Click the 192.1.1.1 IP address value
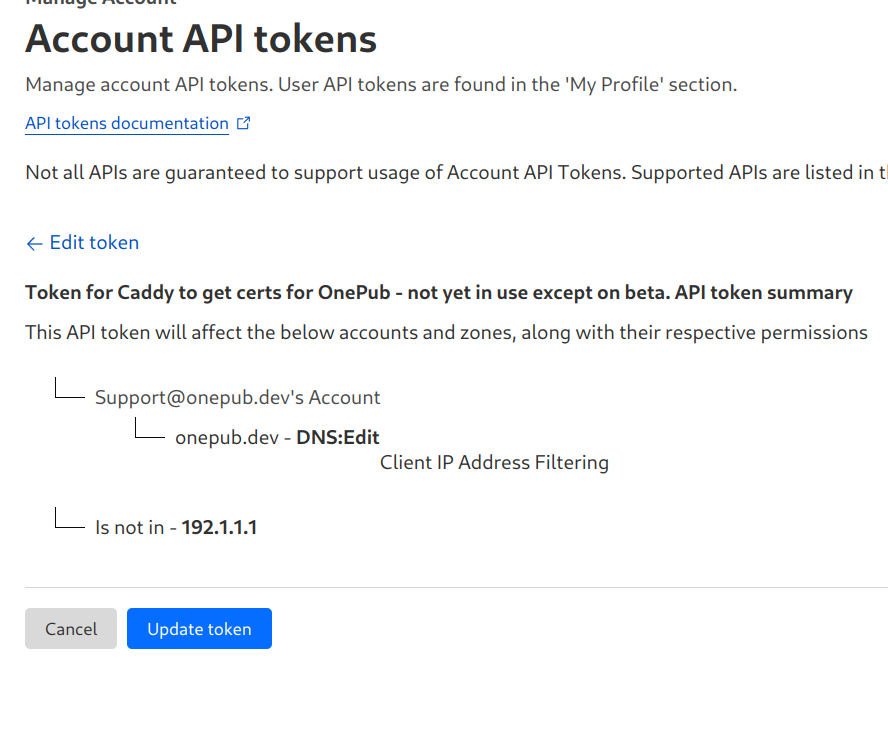Image resolution: width=888 pixels, height=730 pixels. [x=219, y=527]
